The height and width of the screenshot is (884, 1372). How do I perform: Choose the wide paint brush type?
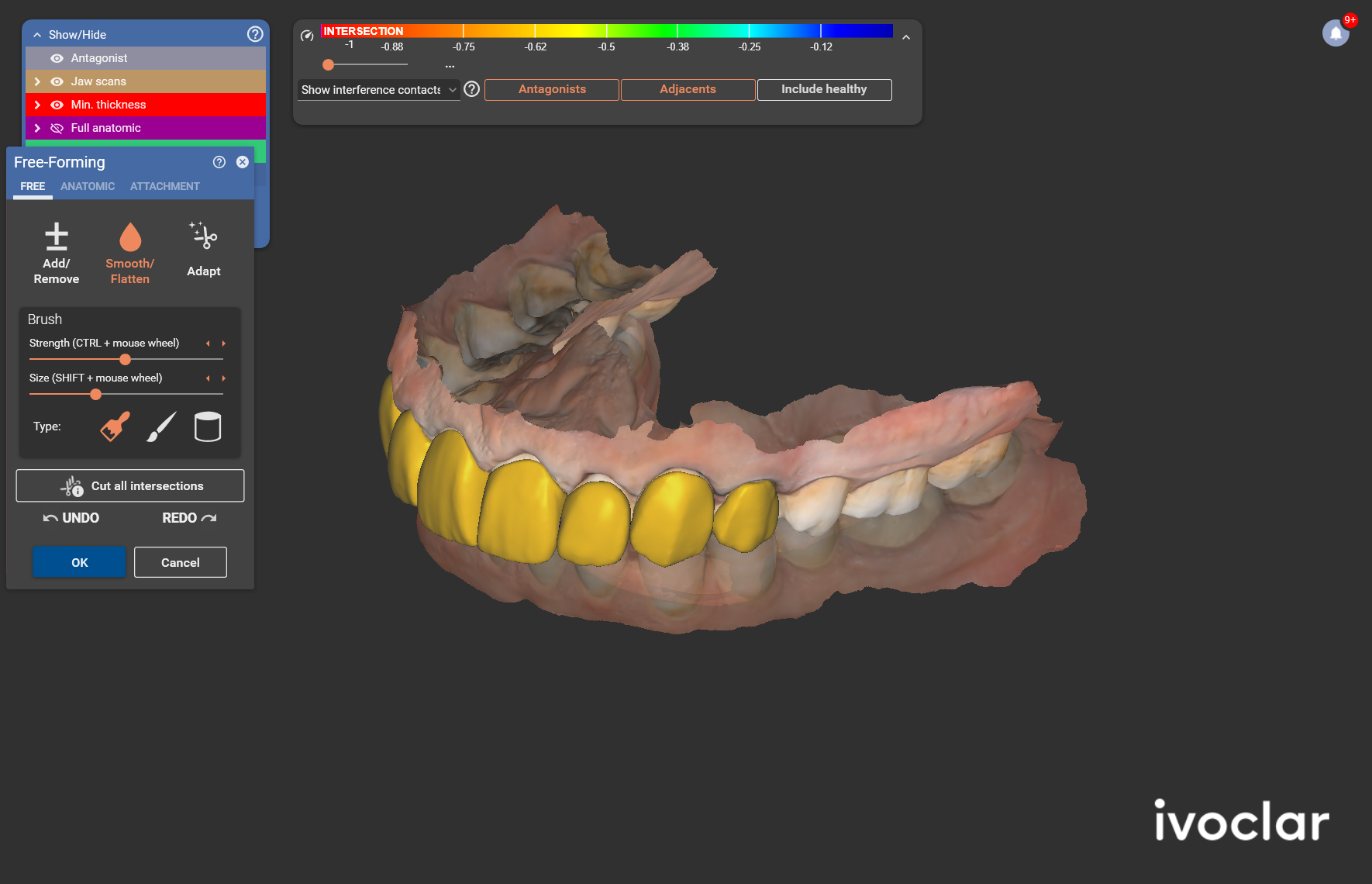point(115,426)
